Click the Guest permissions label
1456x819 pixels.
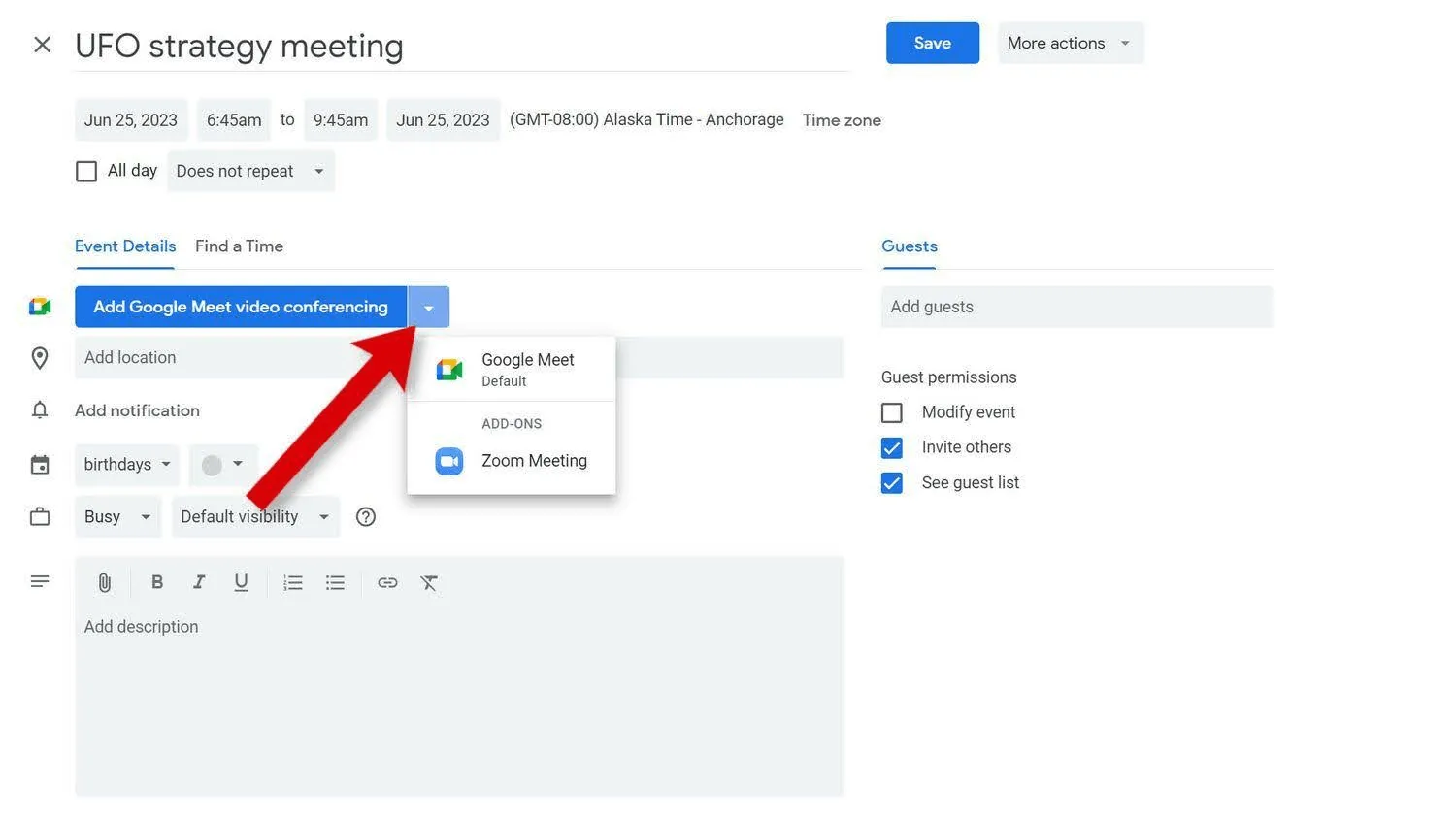pos(949,377)
